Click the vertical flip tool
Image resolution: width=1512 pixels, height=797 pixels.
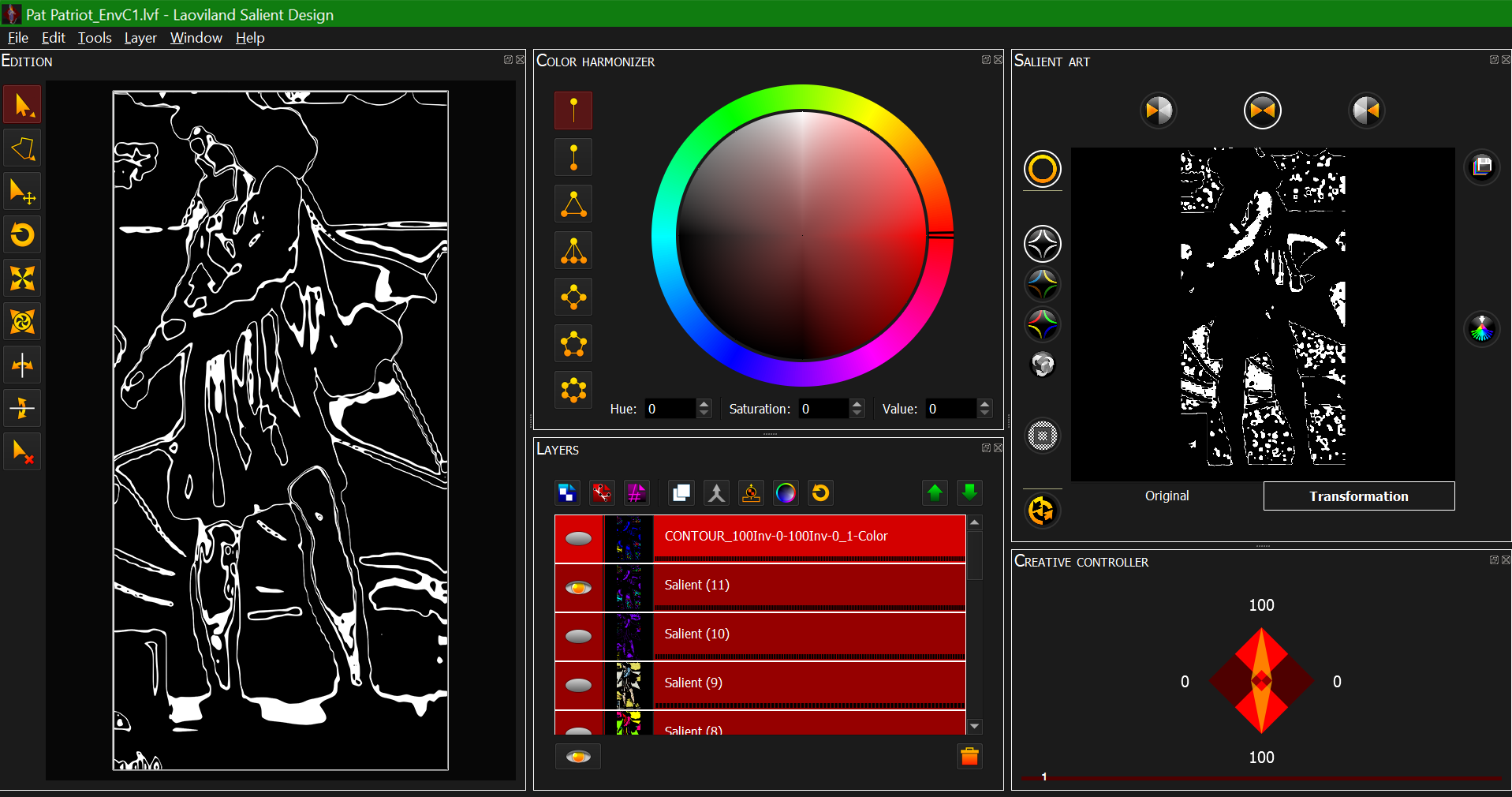pos(22,409)
